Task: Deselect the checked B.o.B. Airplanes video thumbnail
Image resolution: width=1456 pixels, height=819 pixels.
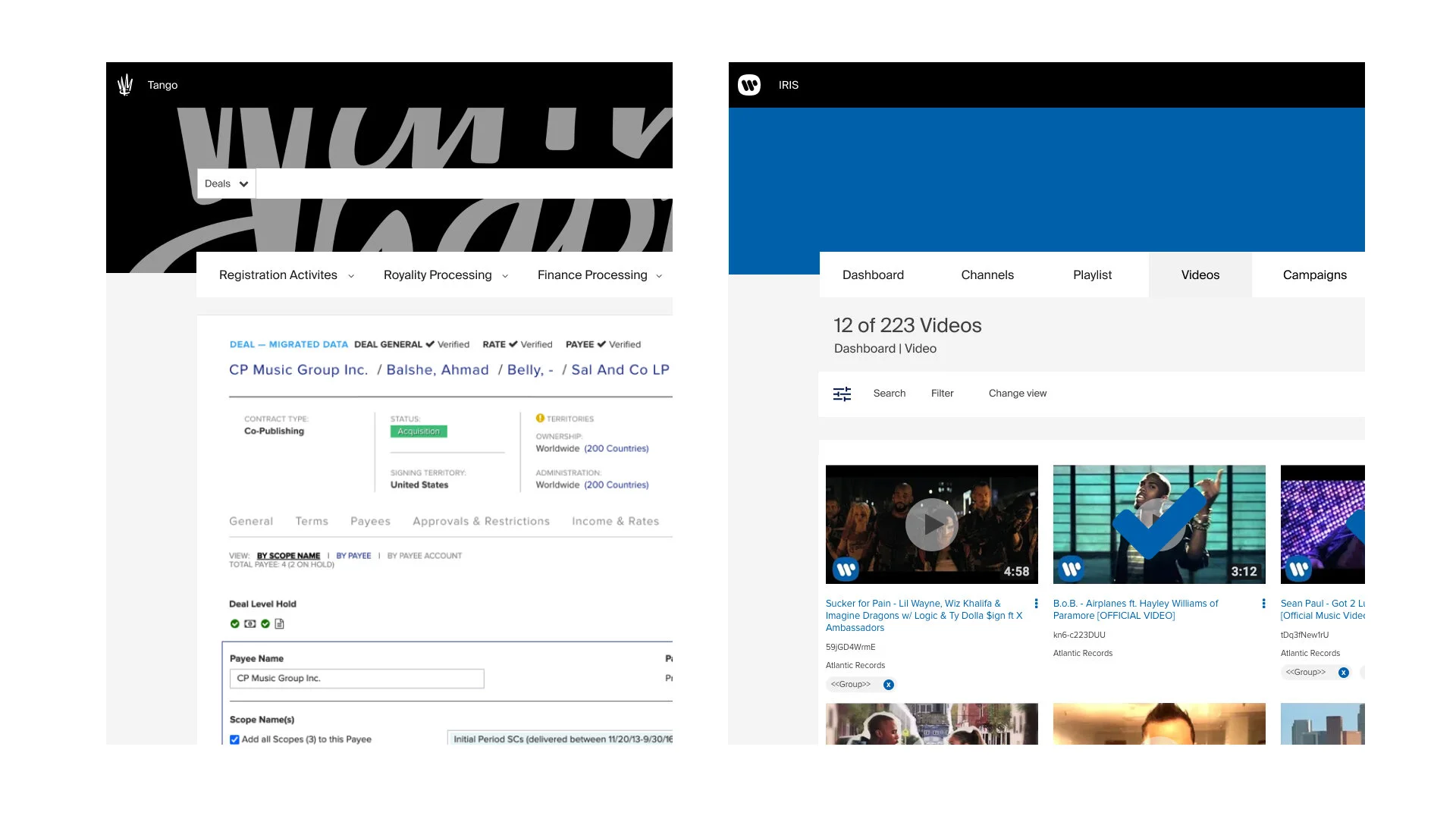Action: (x=1159, y=524)
